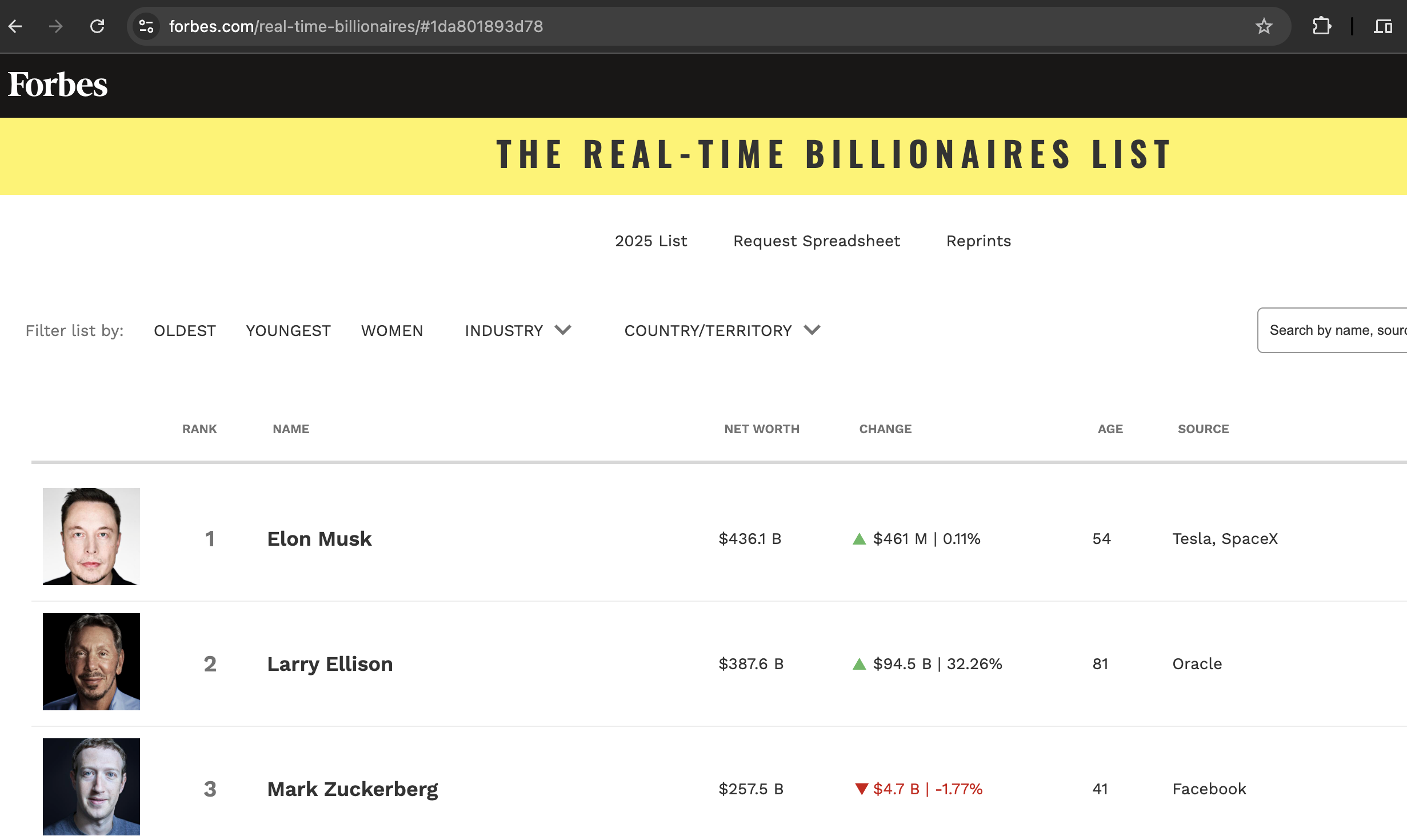Click the browser back arrow

click(15, 26)
